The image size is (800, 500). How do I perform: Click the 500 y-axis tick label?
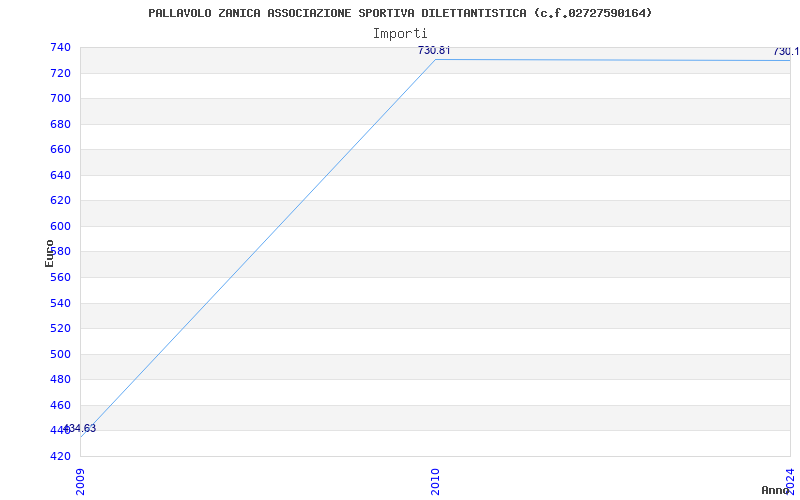[x=60, y=354]
